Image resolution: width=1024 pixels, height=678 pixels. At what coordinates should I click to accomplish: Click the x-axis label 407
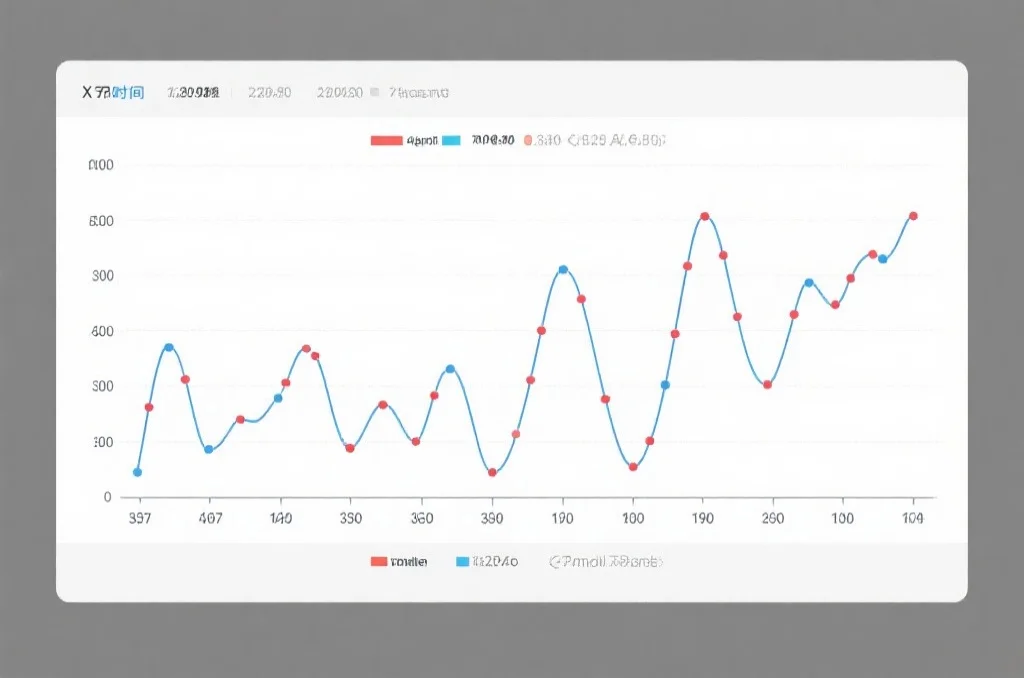click(x=210, y=518)
